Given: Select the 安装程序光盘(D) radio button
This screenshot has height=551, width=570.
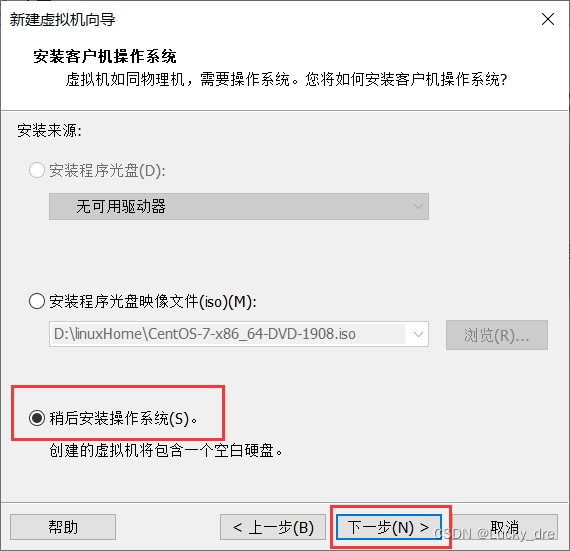Looking at the screenshot, I should pyautogui.click(x=37, y=170).
